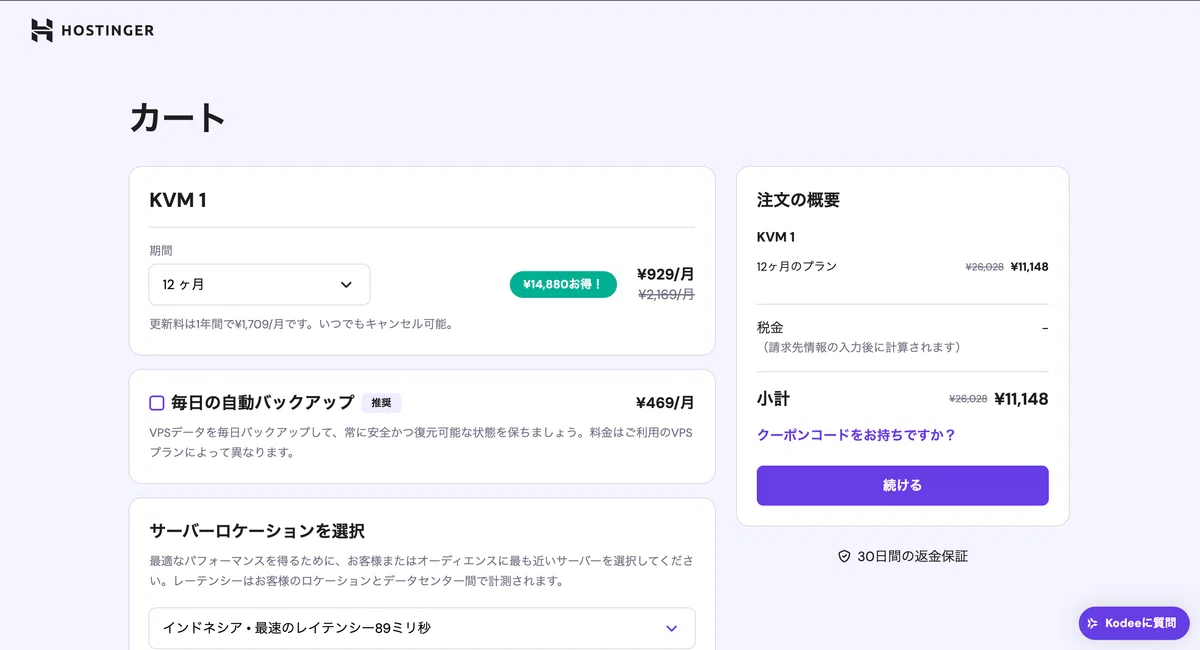Click the 税金 label in order summary
The image size is (1200, 650).
pyautogui.click(x=770, y=328)
